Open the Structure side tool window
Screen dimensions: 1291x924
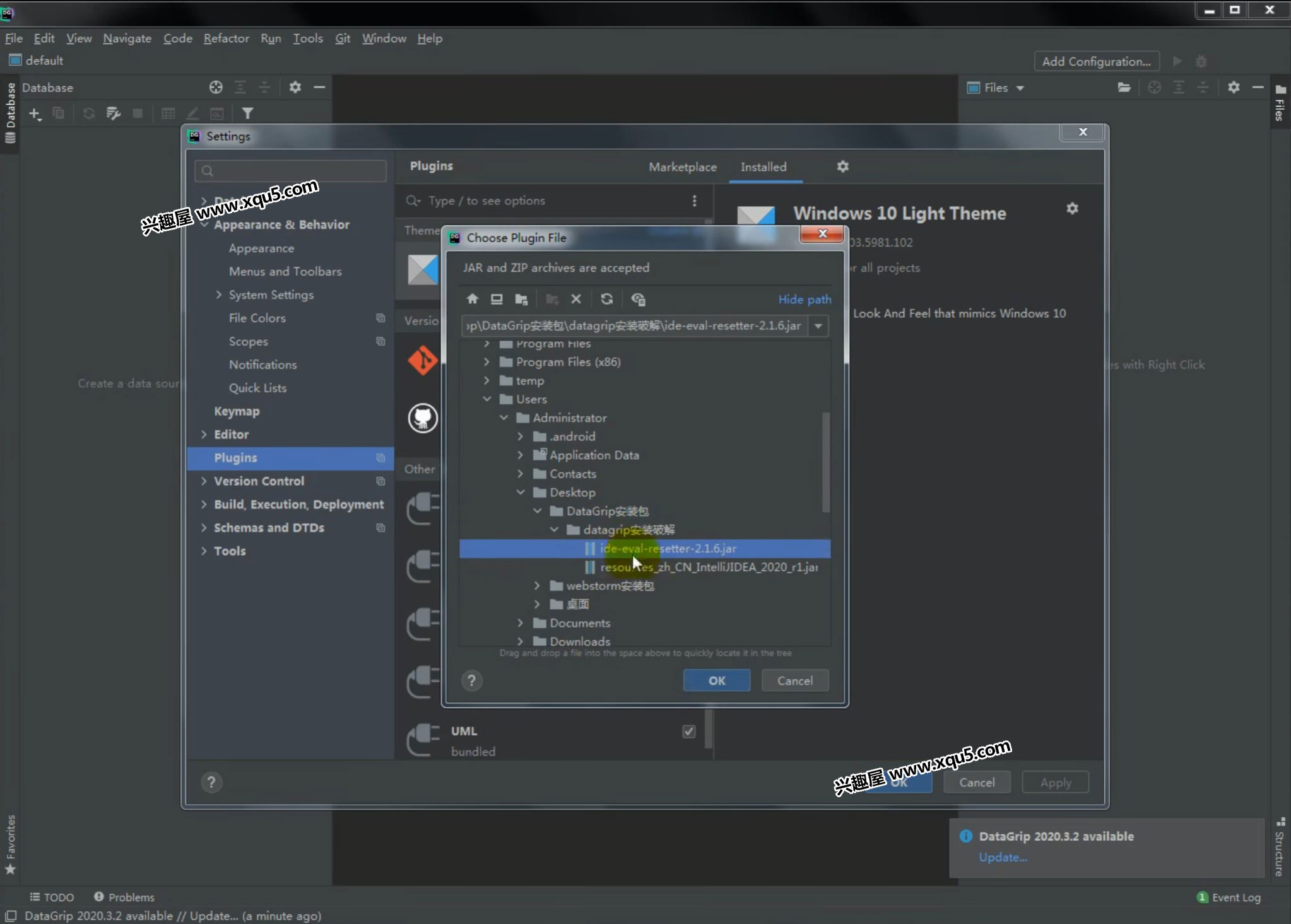coord(1280,847)
